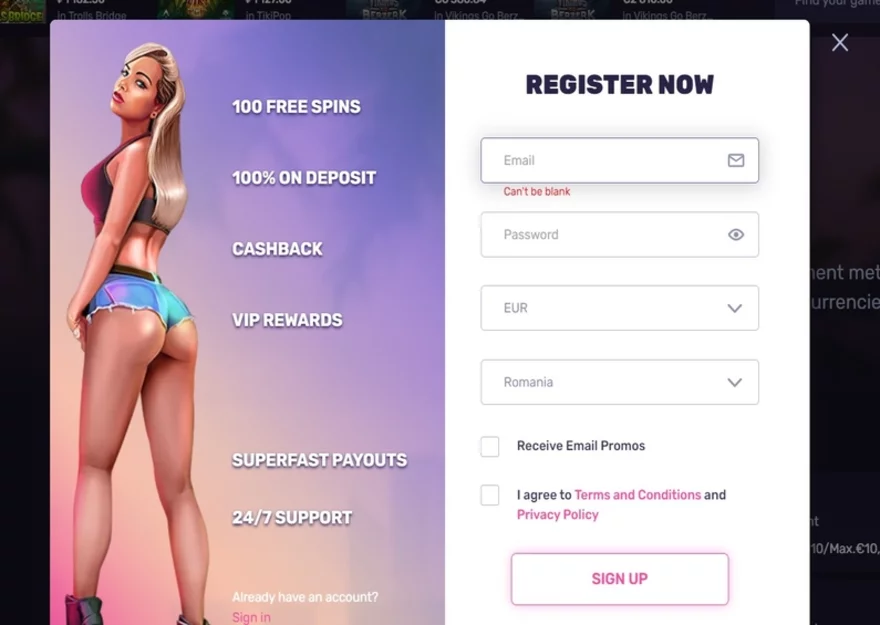880x625 pixels.
Task: Focus the Email input field
Action: [x=620, y=160]
